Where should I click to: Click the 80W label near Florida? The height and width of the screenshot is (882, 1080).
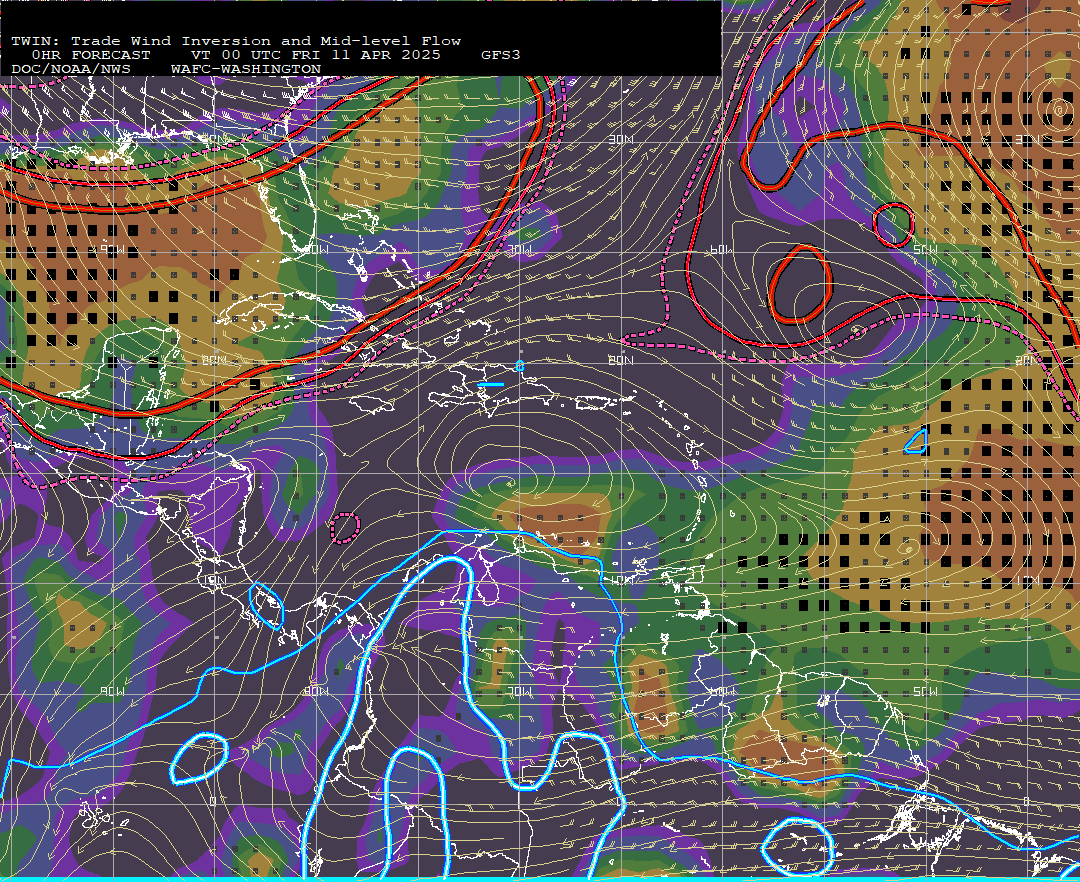(316, 249)
